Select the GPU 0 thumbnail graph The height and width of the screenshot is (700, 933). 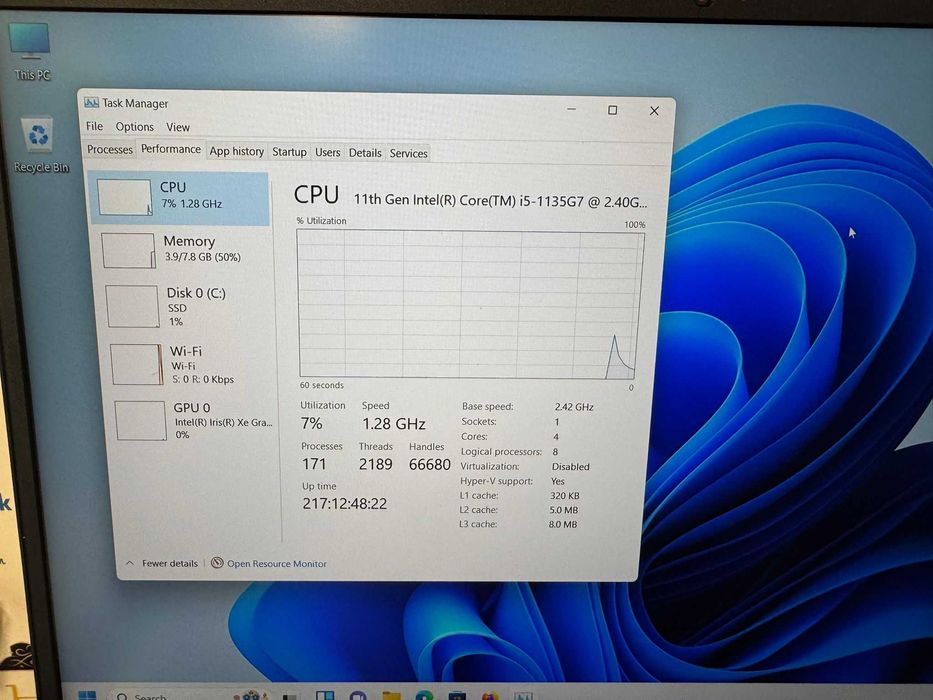(140, 420)
